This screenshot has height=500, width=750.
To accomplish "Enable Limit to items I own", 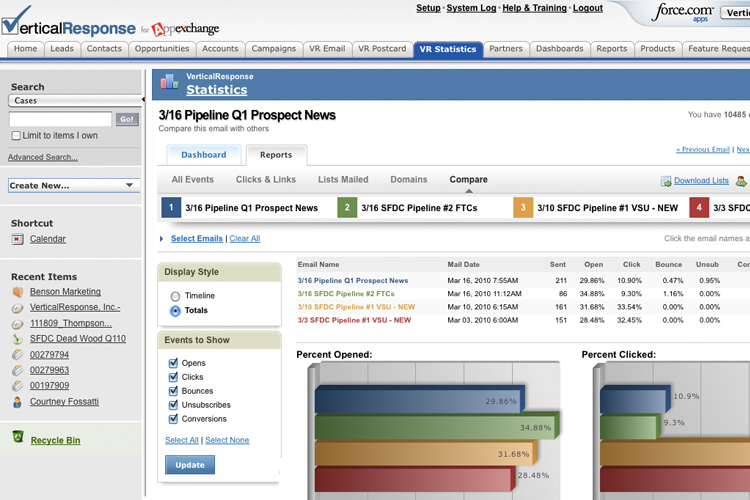I will pyautogui.click(x=15, y=136).
